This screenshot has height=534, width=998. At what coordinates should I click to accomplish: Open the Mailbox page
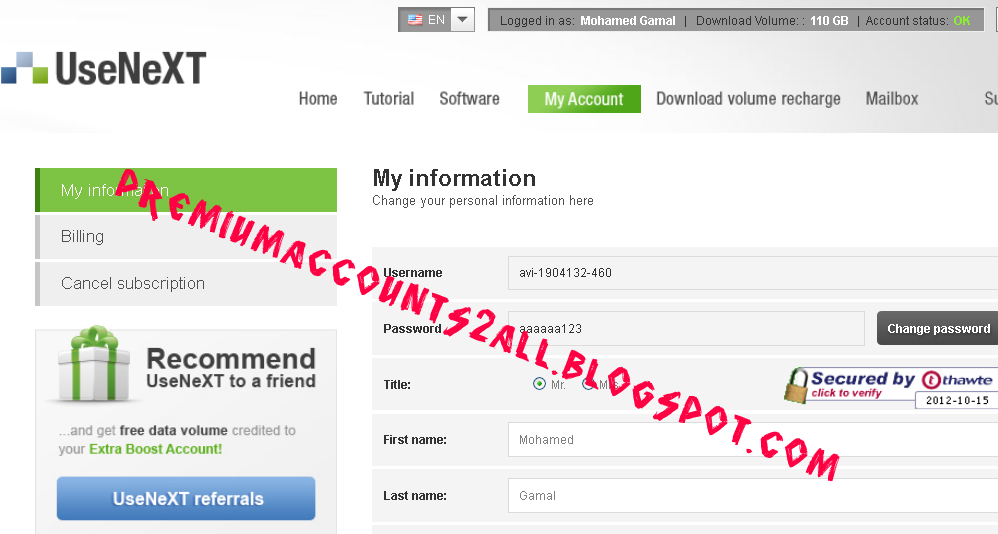pos(892,99)
